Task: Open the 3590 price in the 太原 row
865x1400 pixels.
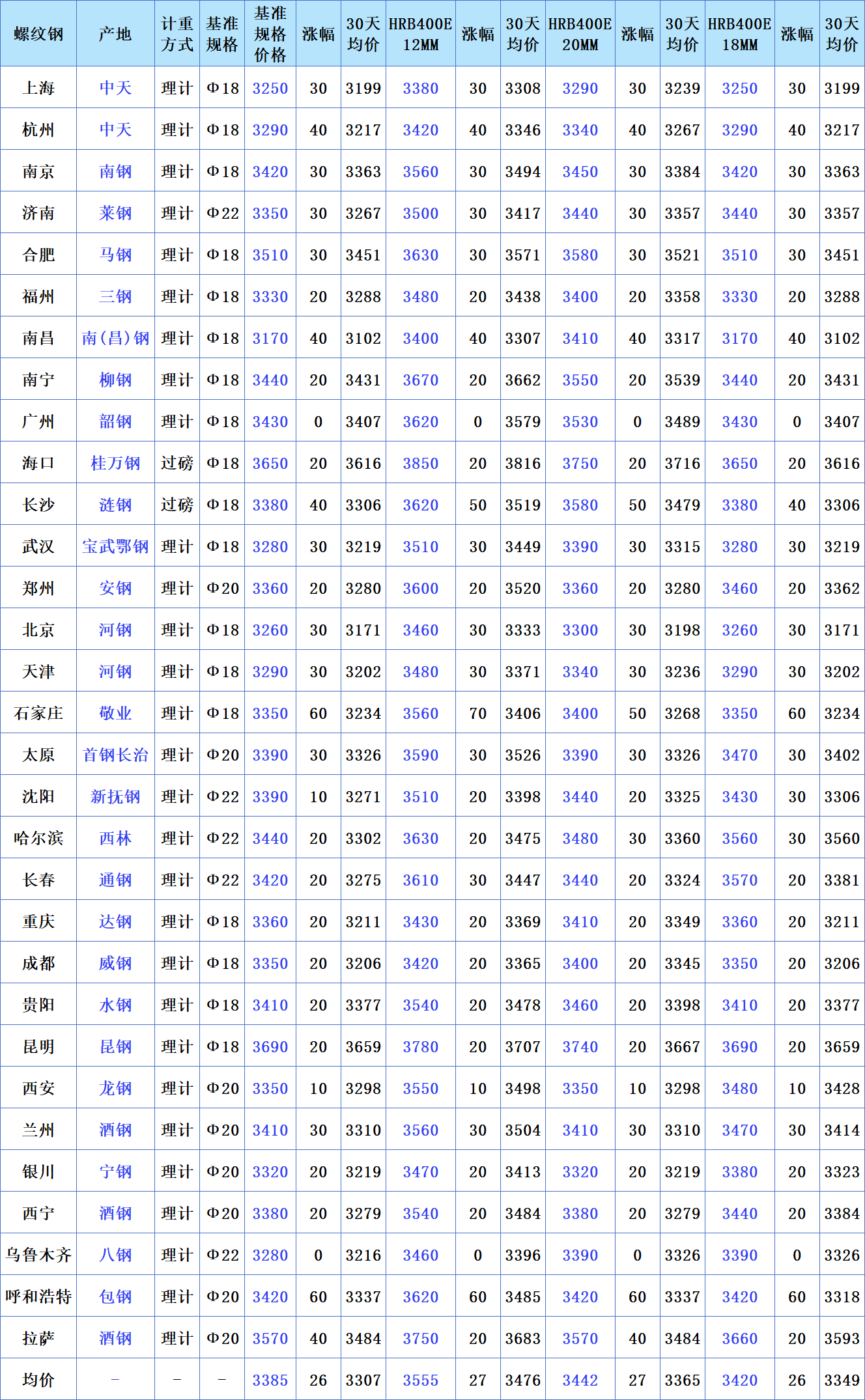Action: [x=421, y=755]
